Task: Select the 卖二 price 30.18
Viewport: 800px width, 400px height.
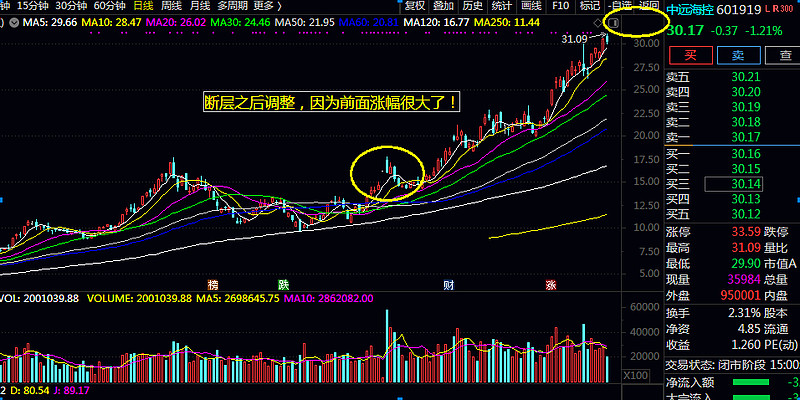Action: pos(746,122)
